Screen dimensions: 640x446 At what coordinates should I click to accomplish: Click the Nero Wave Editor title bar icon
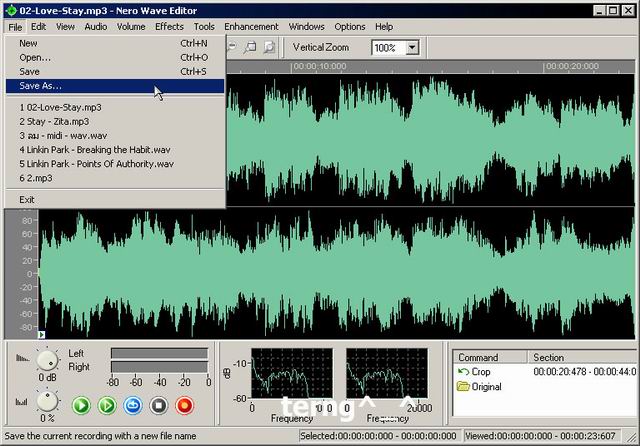point(11,11)
